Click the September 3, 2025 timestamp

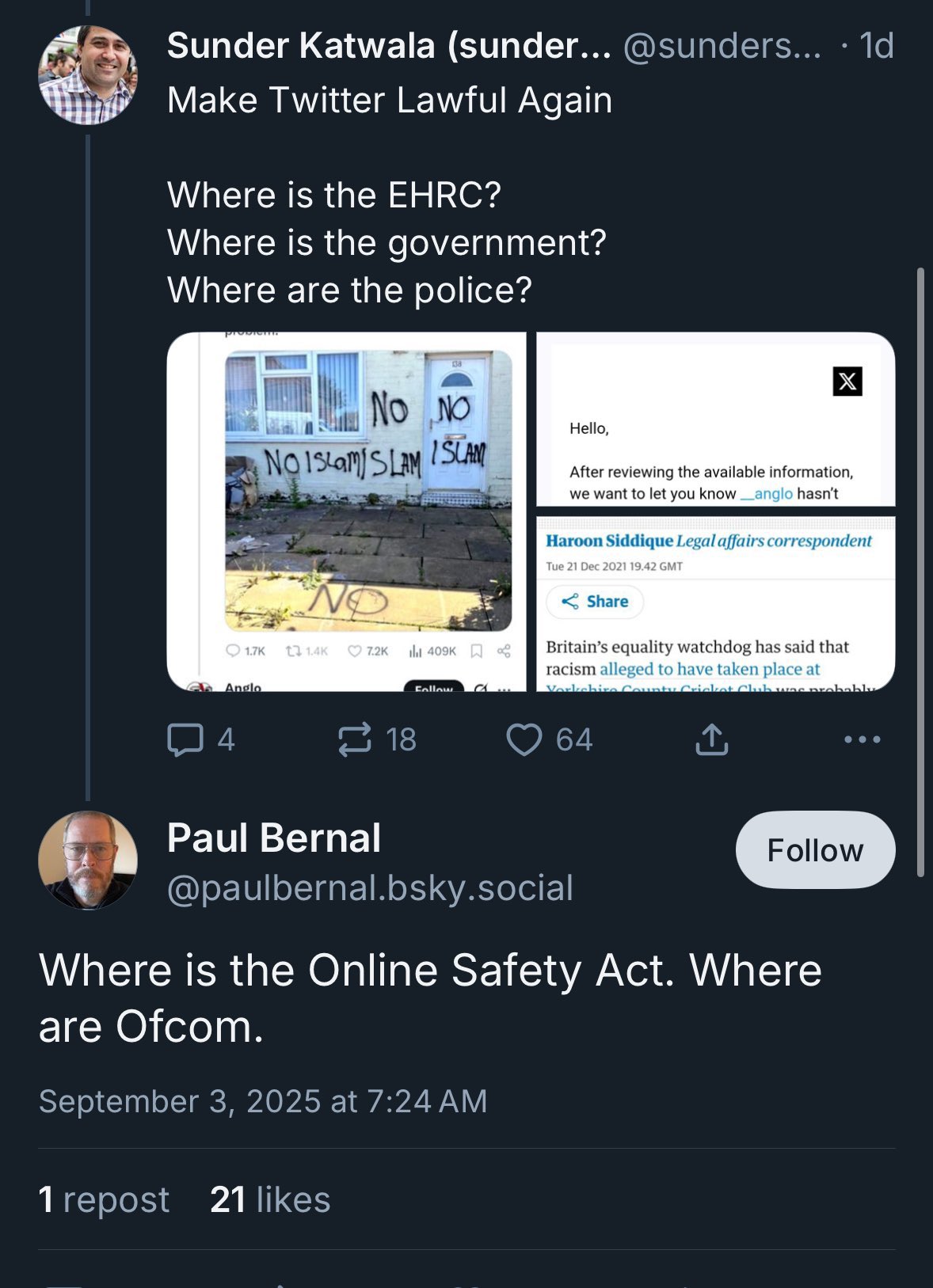point(263,1101)
